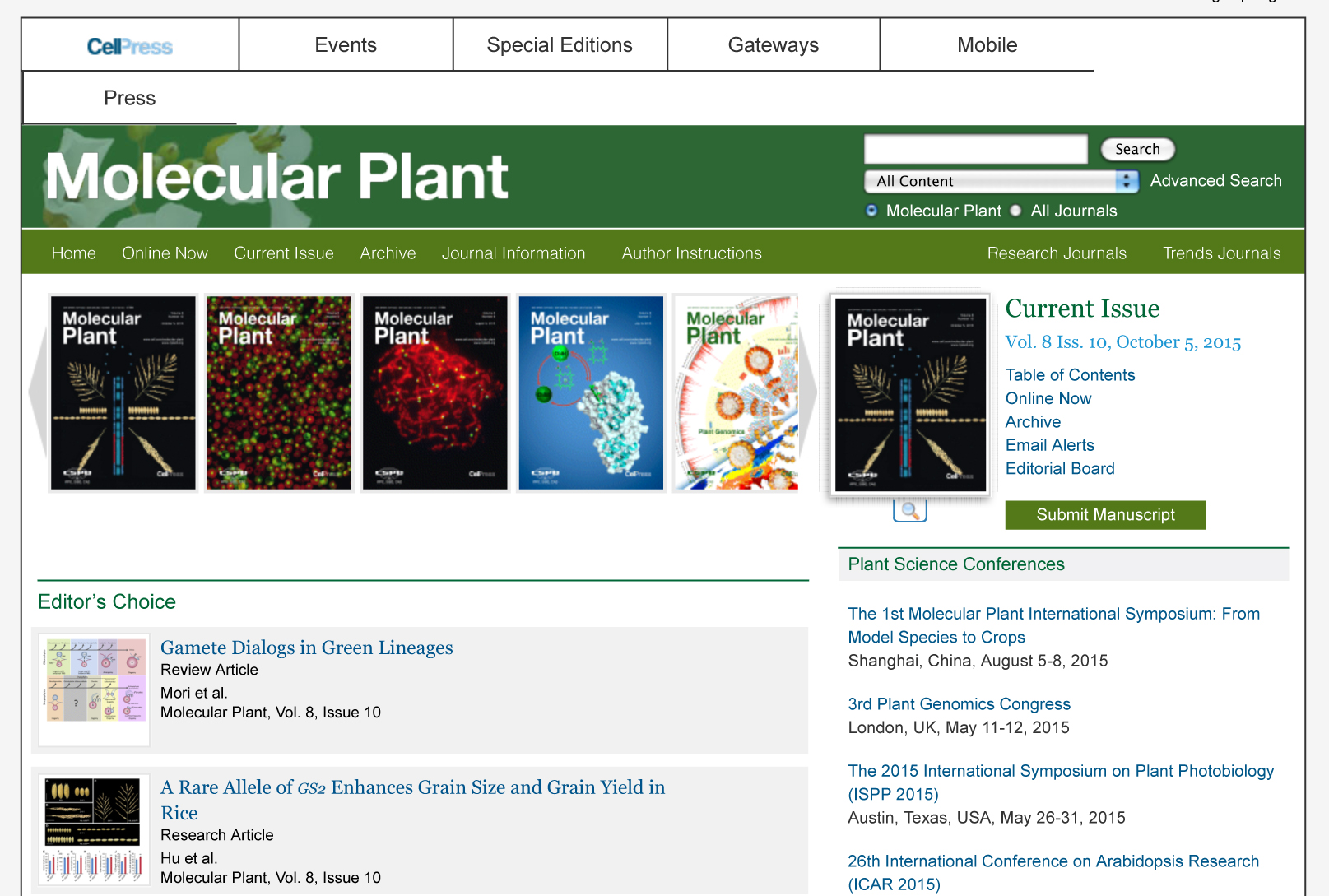This screenshot has height=896, width=1329.
Task: Open the Email Alerts link
Action: 1049,445
